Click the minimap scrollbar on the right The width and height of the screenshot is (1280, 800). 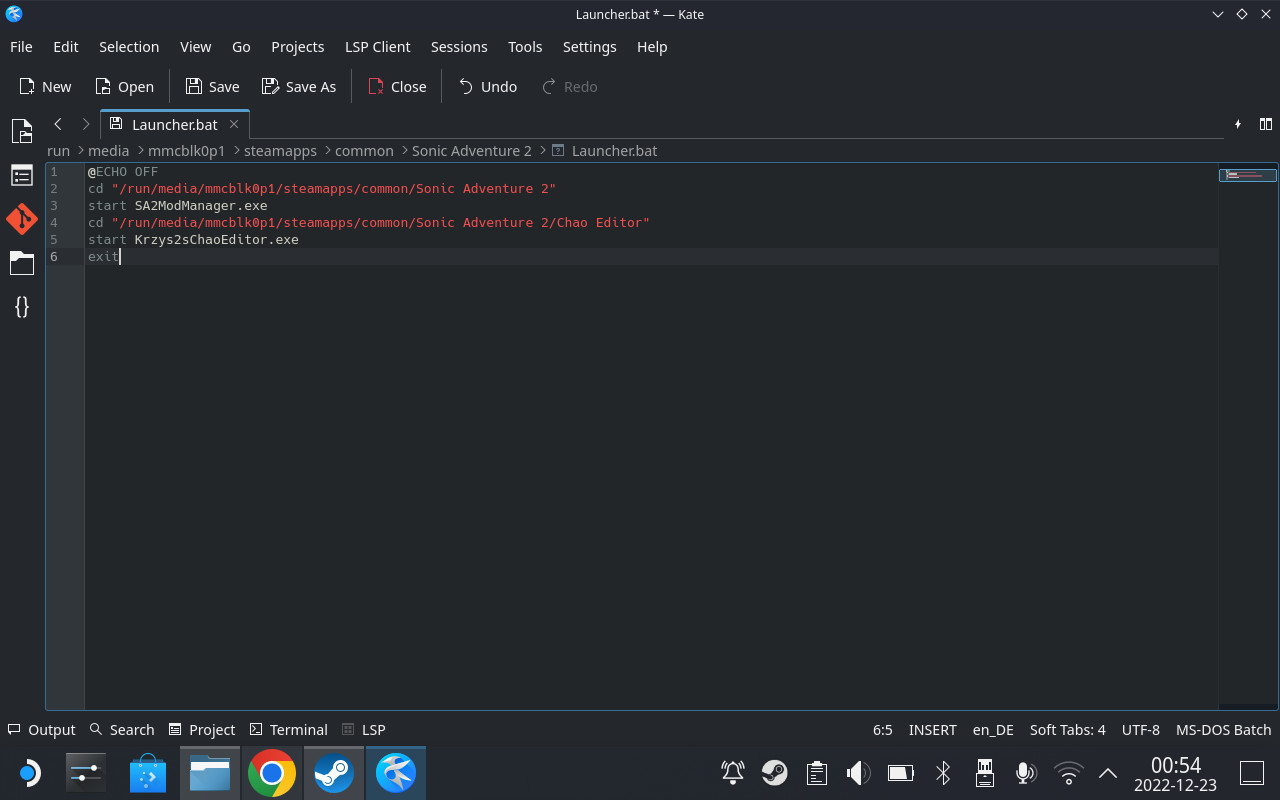click(x=1247, y=174)
